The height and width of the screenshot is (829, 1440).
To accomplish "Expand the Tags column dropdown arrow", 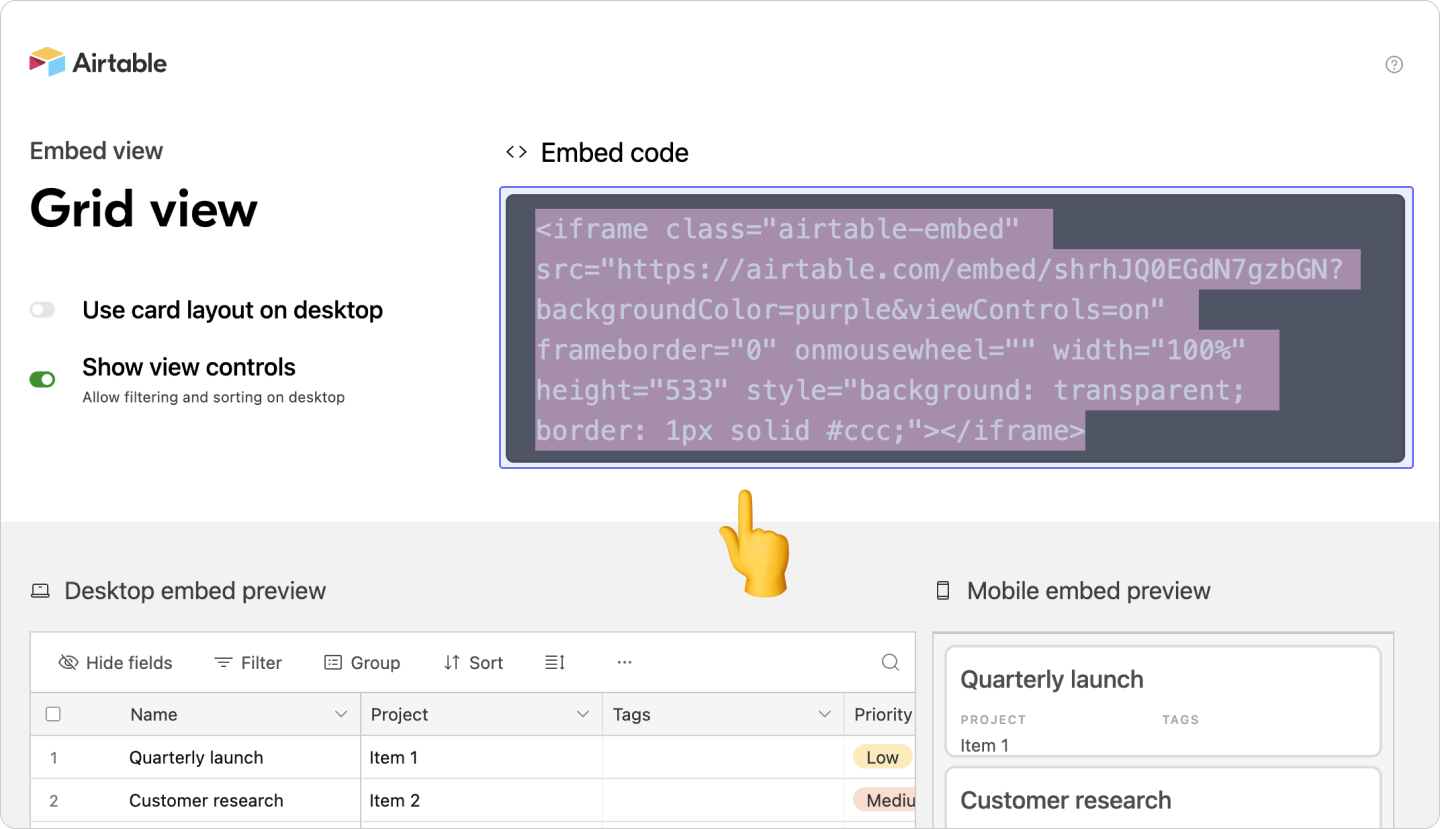I will tap(825, 714).
